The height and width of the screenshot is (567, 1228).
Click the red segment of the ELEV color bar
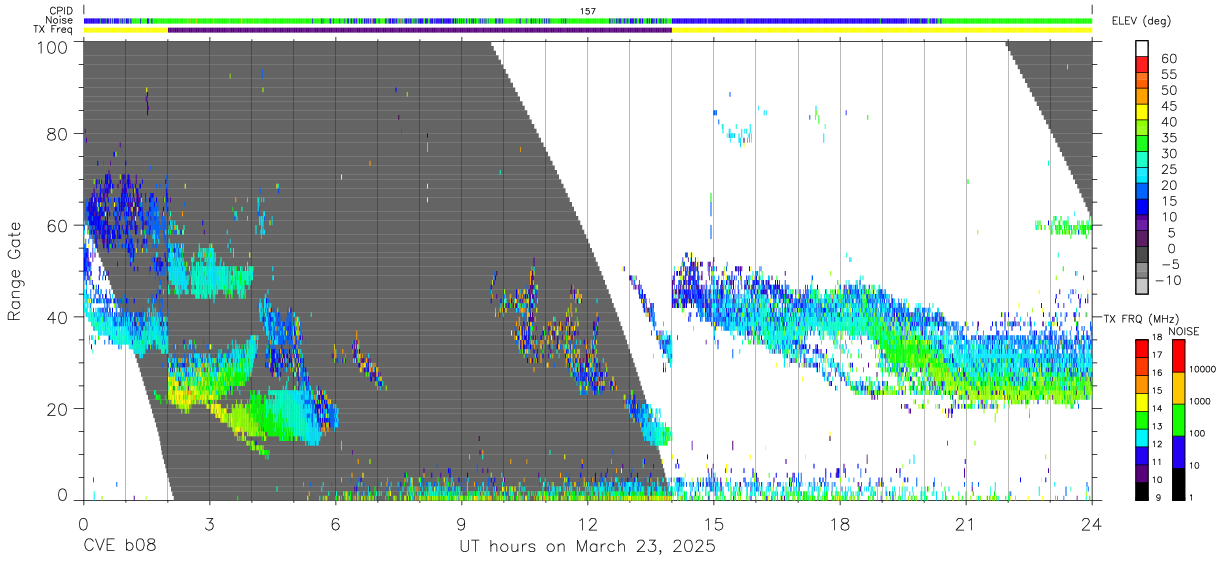click(1142, 63)
